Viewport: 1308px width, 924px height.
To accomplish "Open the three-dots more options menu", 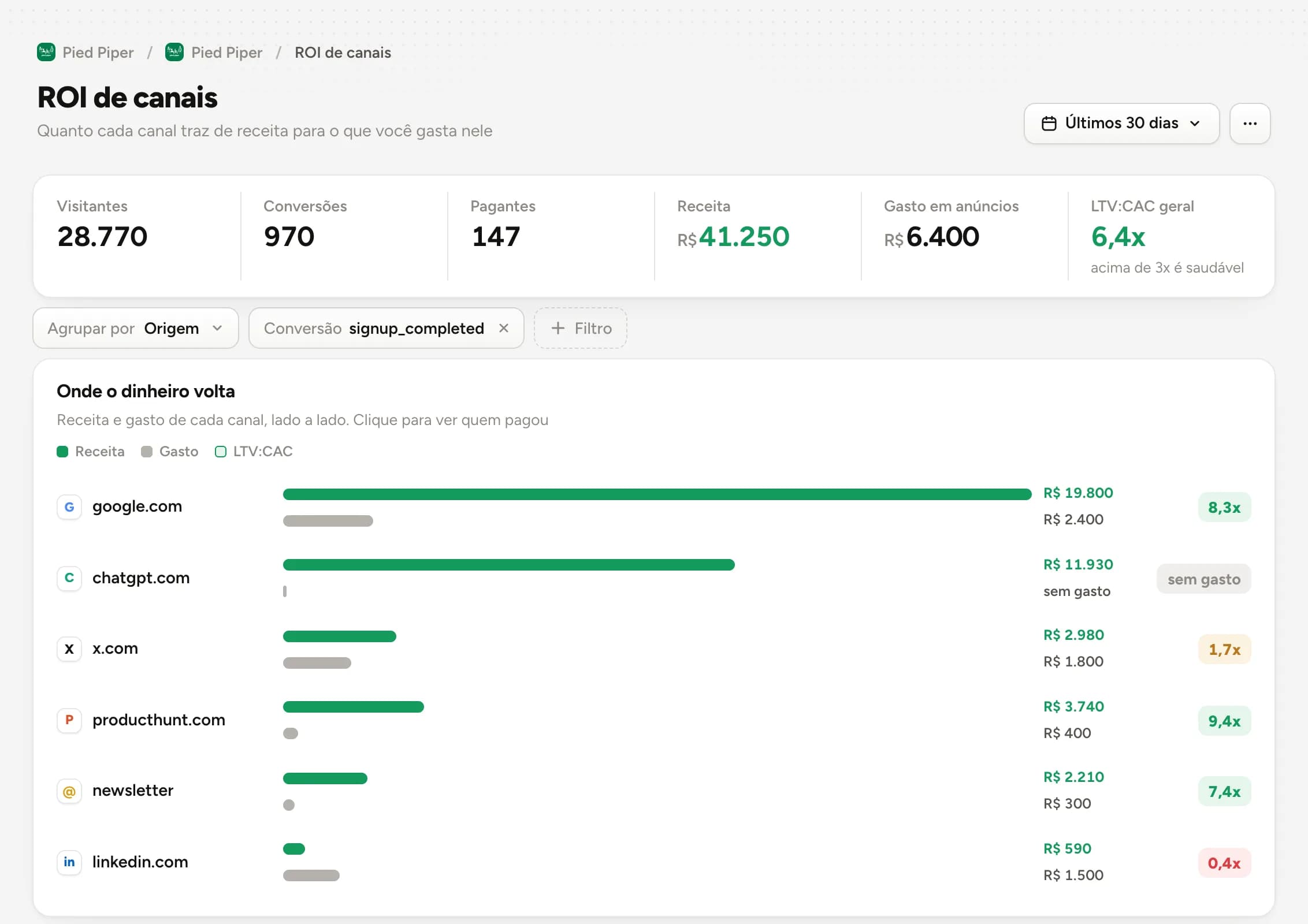I will tap(1250, 124).
